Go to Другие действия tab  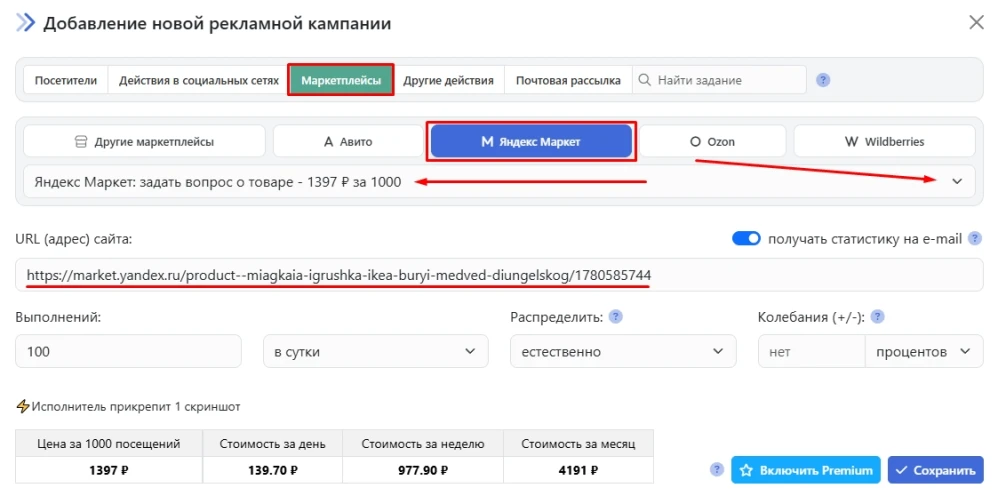(x=449, y=81)
